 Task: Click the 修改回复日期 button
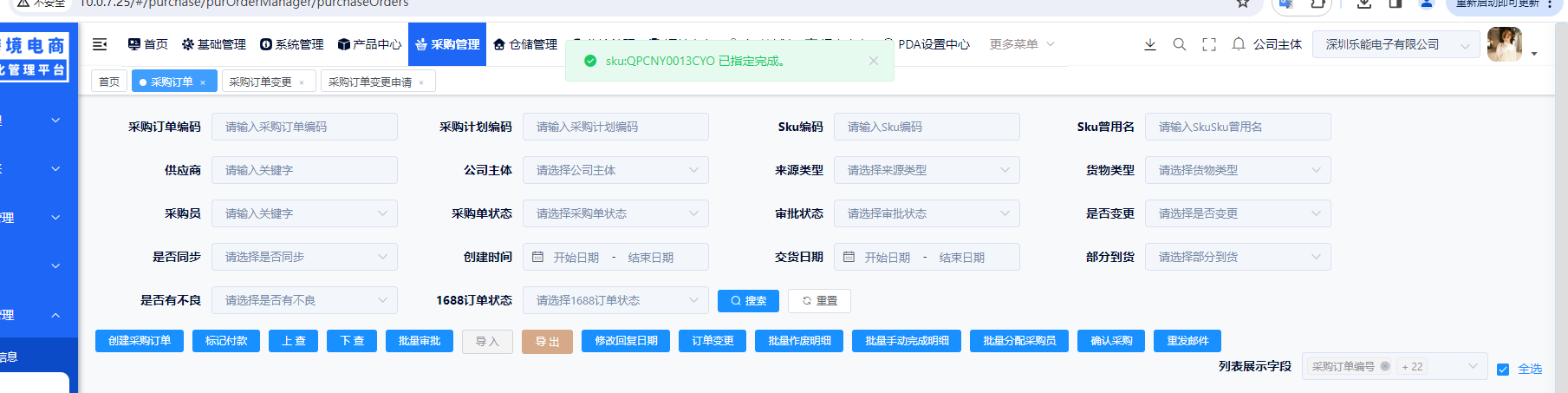coord(626,341)
